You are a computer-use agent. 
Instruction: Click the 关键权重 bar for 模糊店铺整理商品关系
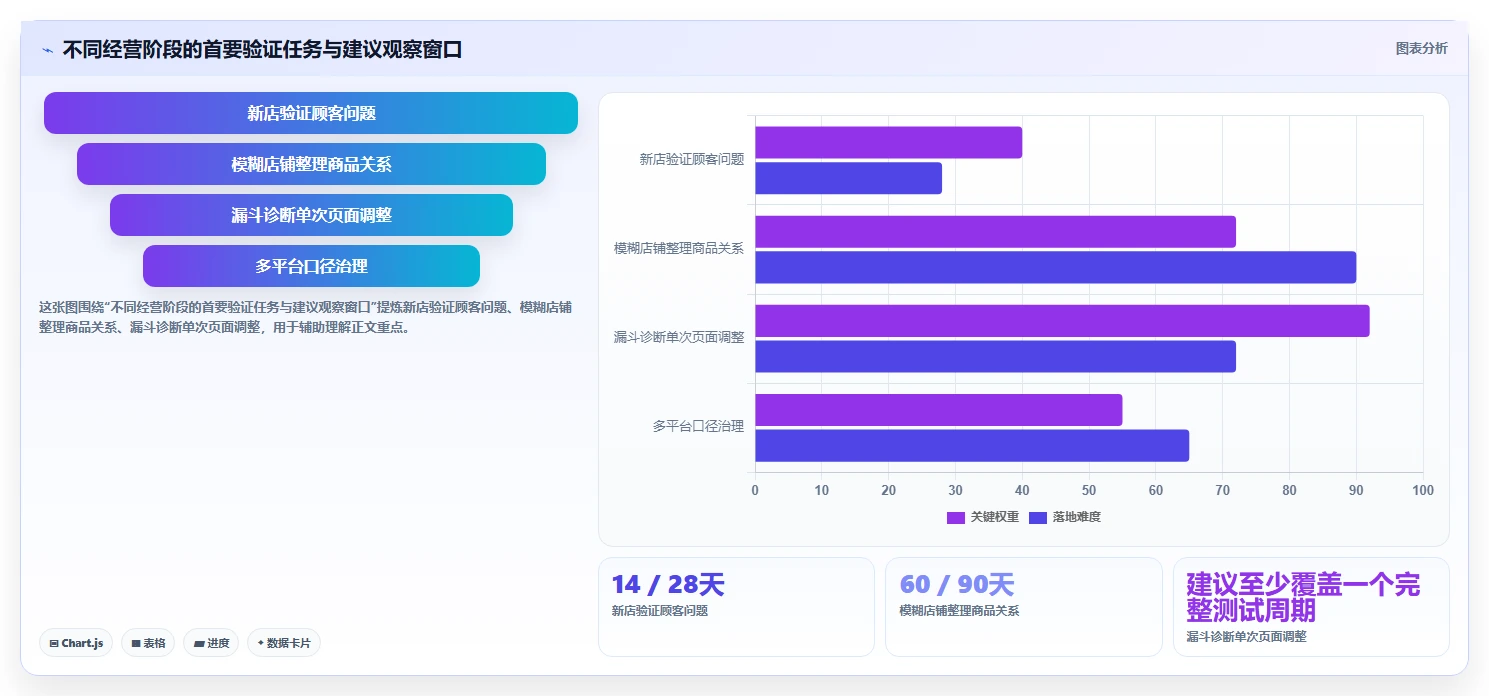pos(995,231)
